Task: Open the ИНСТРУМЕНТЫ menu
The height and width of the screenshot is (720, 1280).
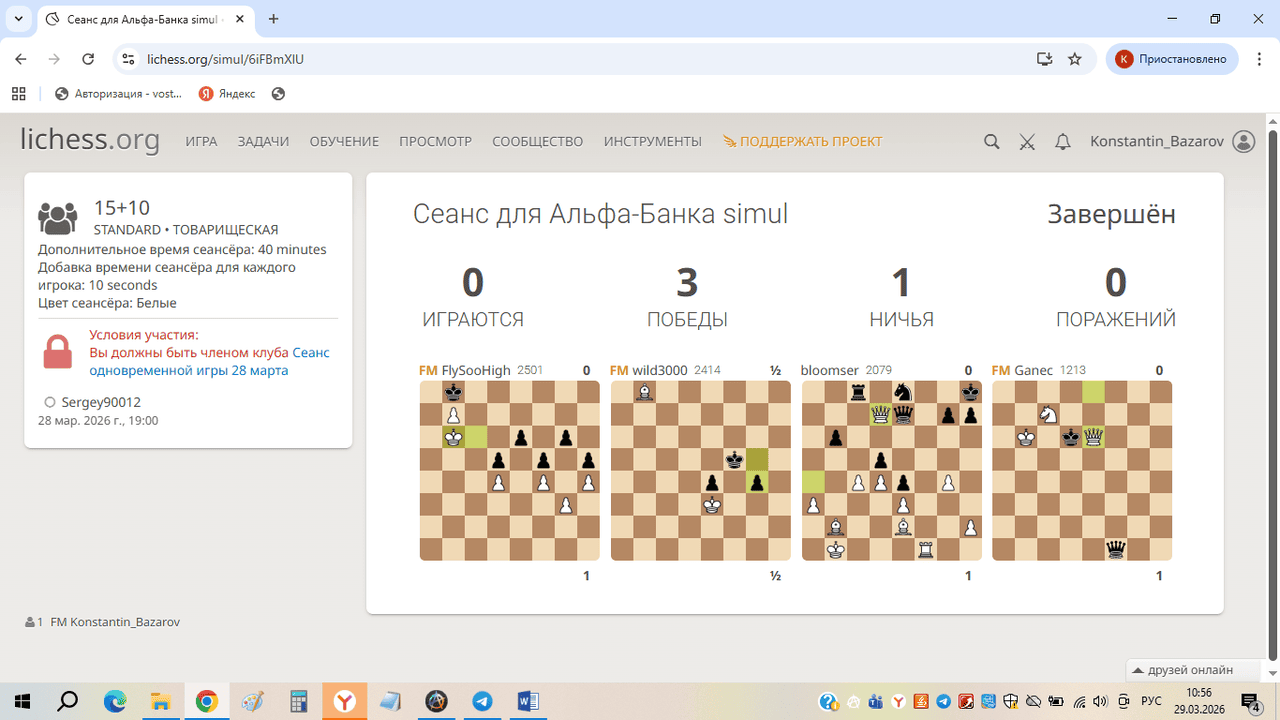Action: coord(652,142)
